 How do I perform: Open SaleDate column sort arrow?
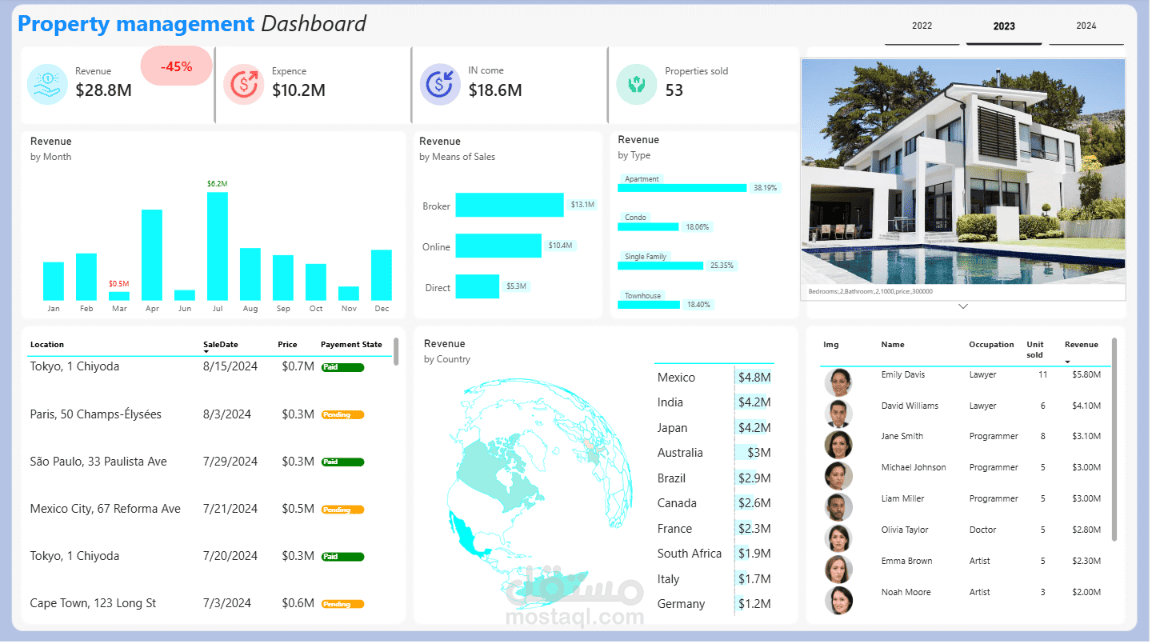pos(206,352)
